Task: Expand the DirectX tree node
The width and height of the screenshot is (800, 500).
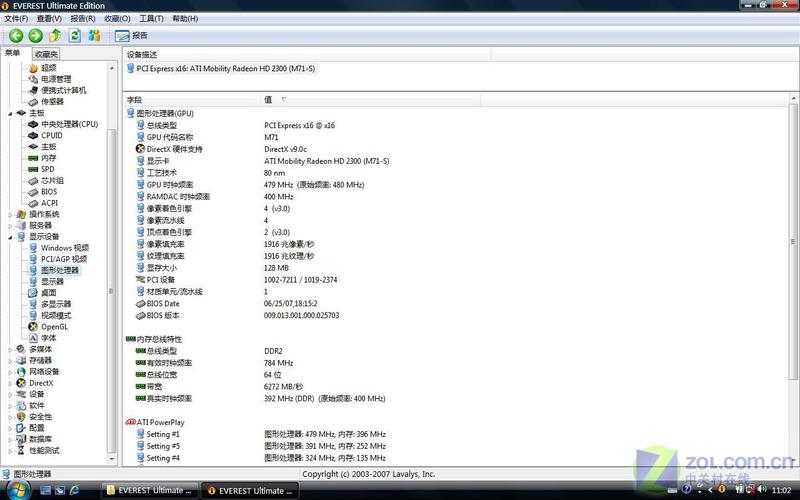Action: [10, 383]
